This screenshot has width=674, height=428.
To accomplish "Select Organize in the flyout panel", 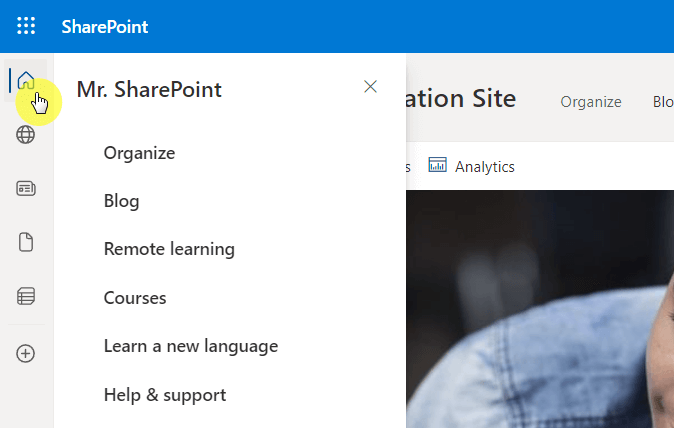I will pyautogui.click(x=139, y=153).
